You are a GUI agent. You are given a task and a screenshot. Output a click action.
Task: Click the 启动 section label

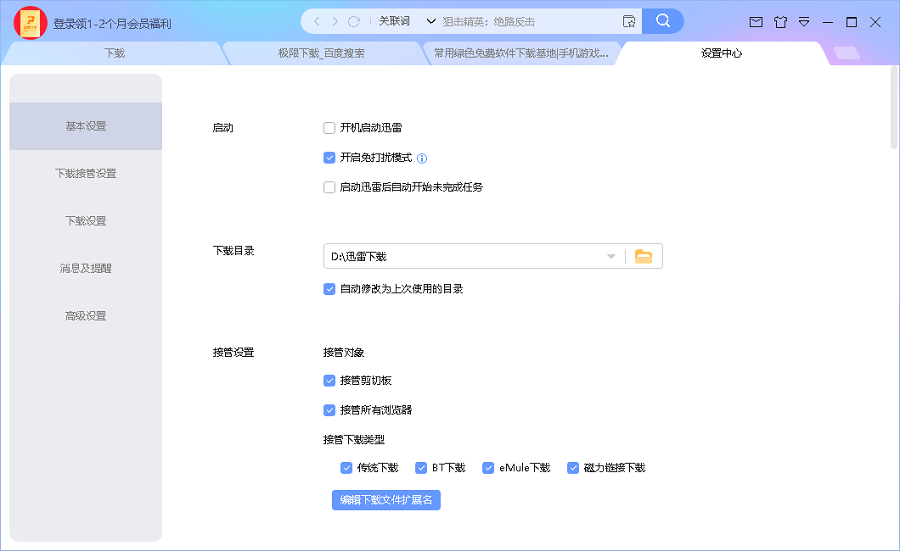coord(223,128)
